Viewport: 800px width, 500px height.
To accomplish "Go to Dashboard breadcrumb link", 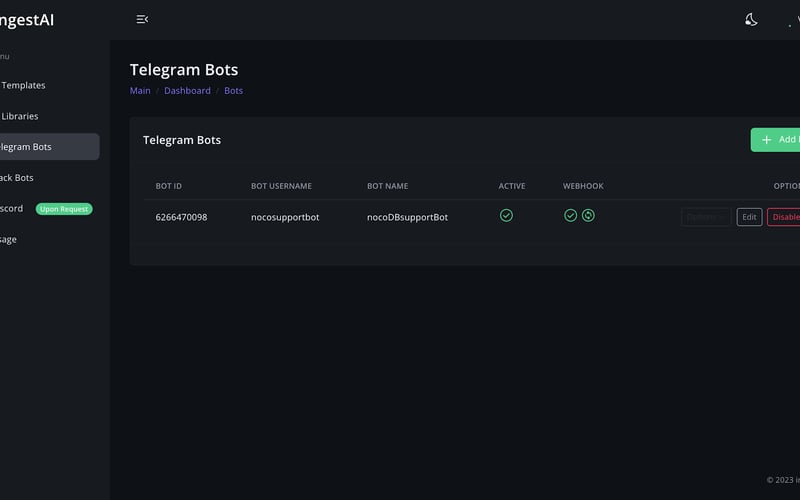I will 187,90.
